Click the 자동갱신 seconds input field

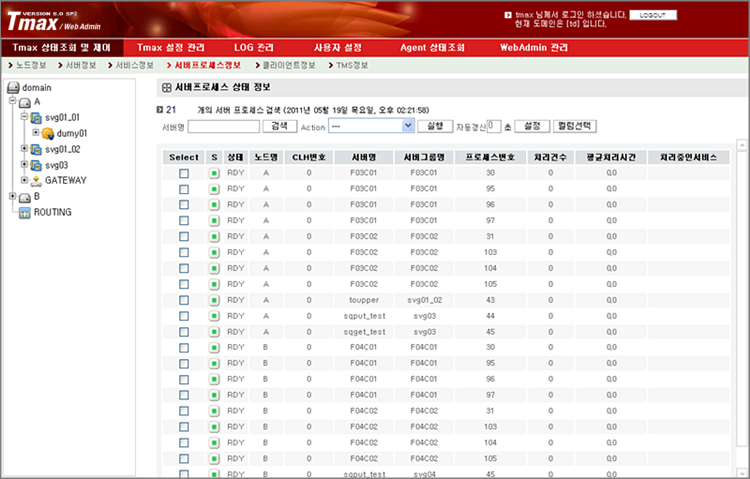494,126
